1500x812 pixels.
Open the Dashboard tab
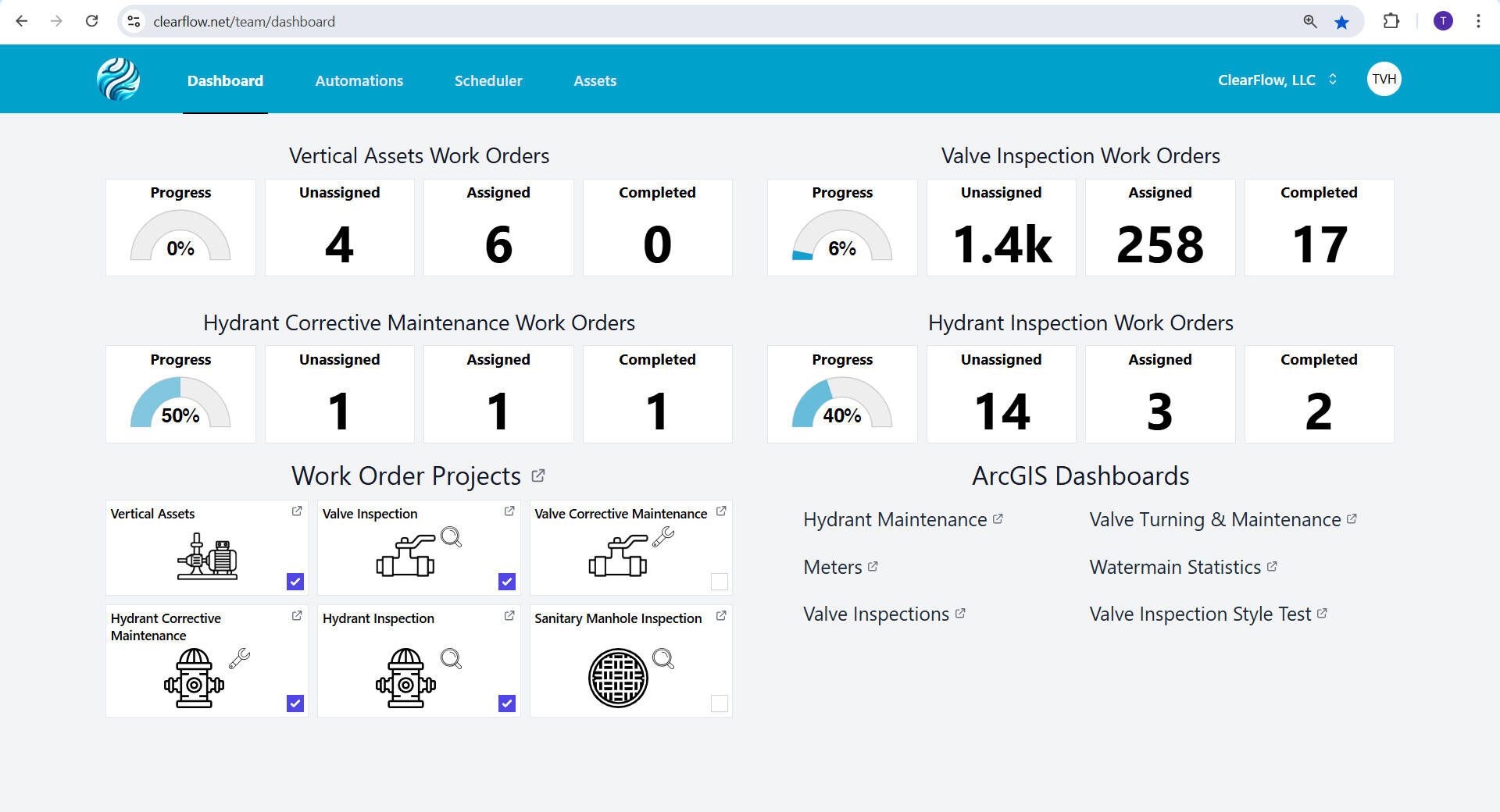[225, 80]
